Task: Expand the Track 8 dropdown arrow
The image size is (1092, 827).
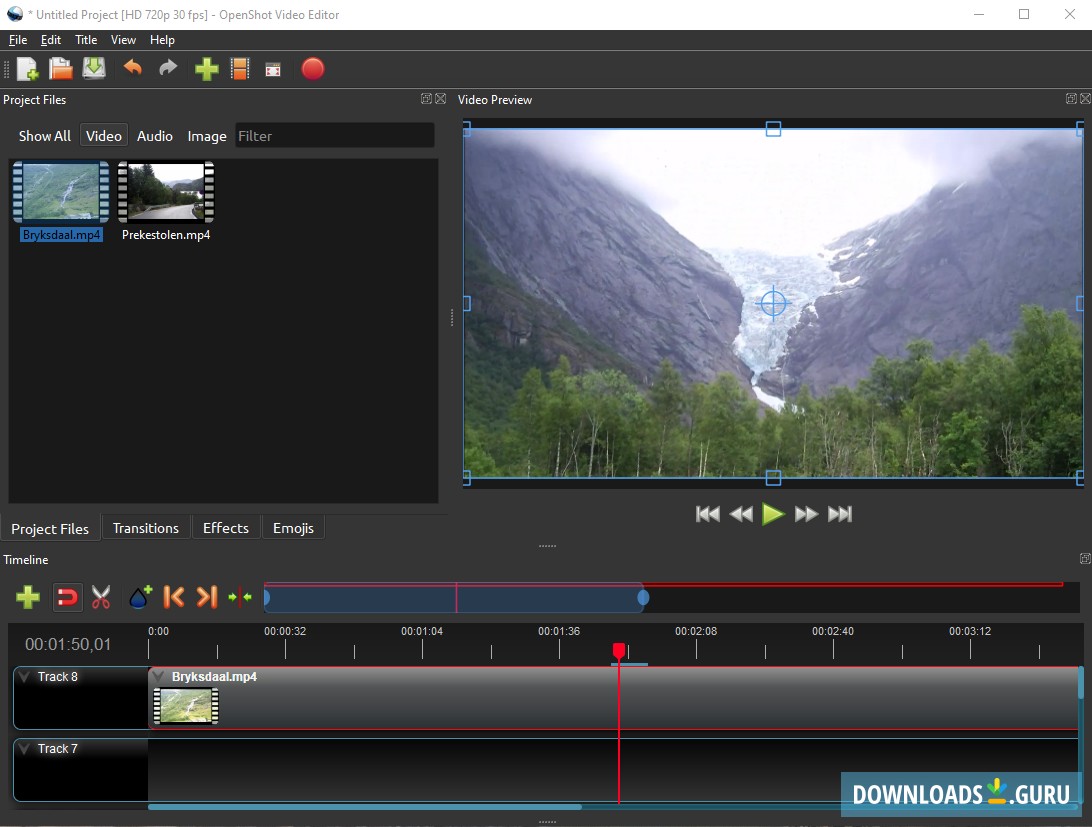Action: pyautogui.click(x=25, y=677)
